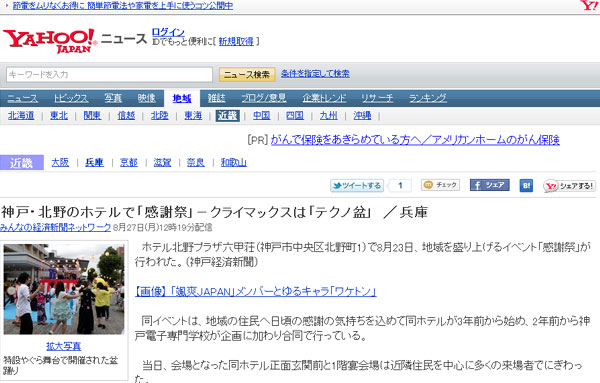
Task: Switch to the リサーチ tab
Action: (377, 98)
